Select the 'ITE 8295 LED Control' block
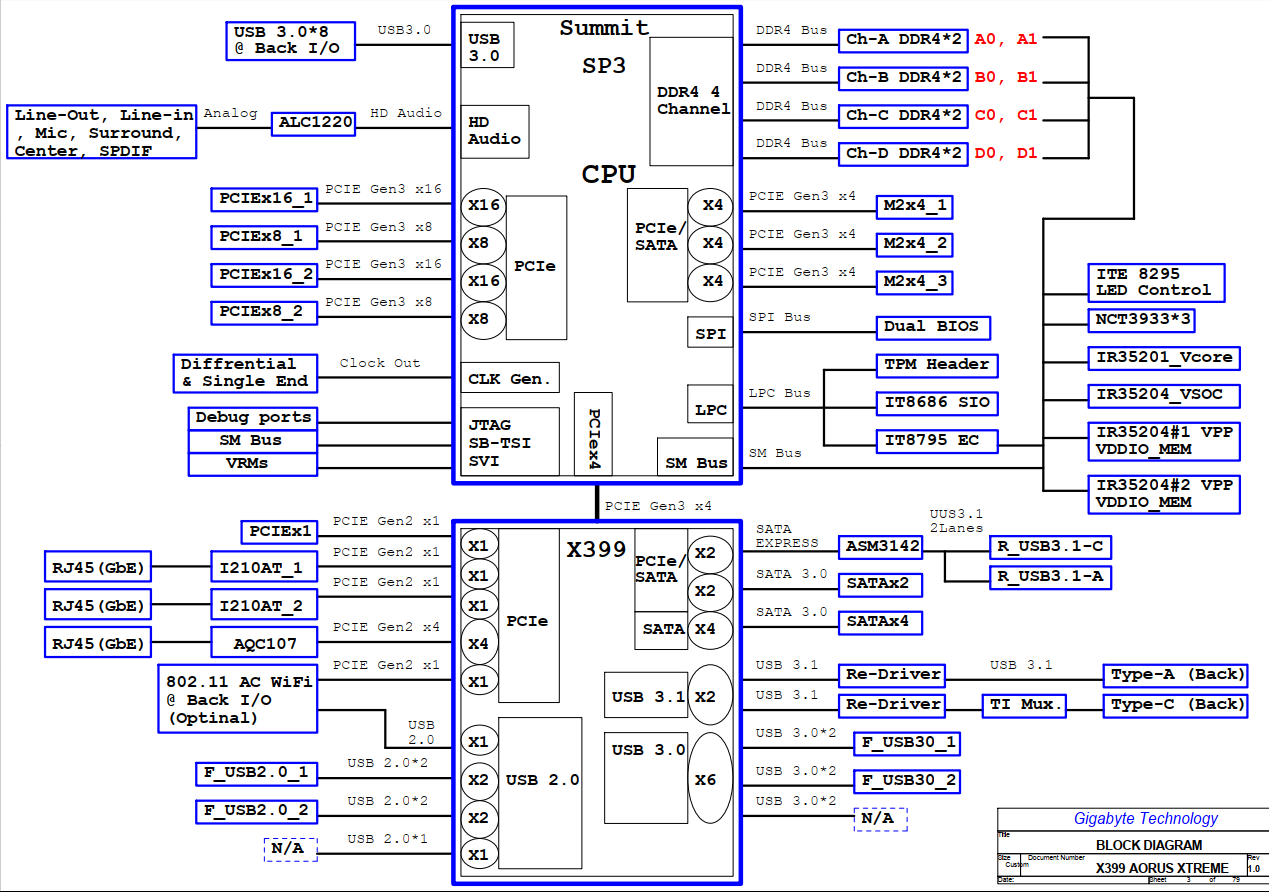The width and height of the screenshot is (1269, 892). [1156, 283]
